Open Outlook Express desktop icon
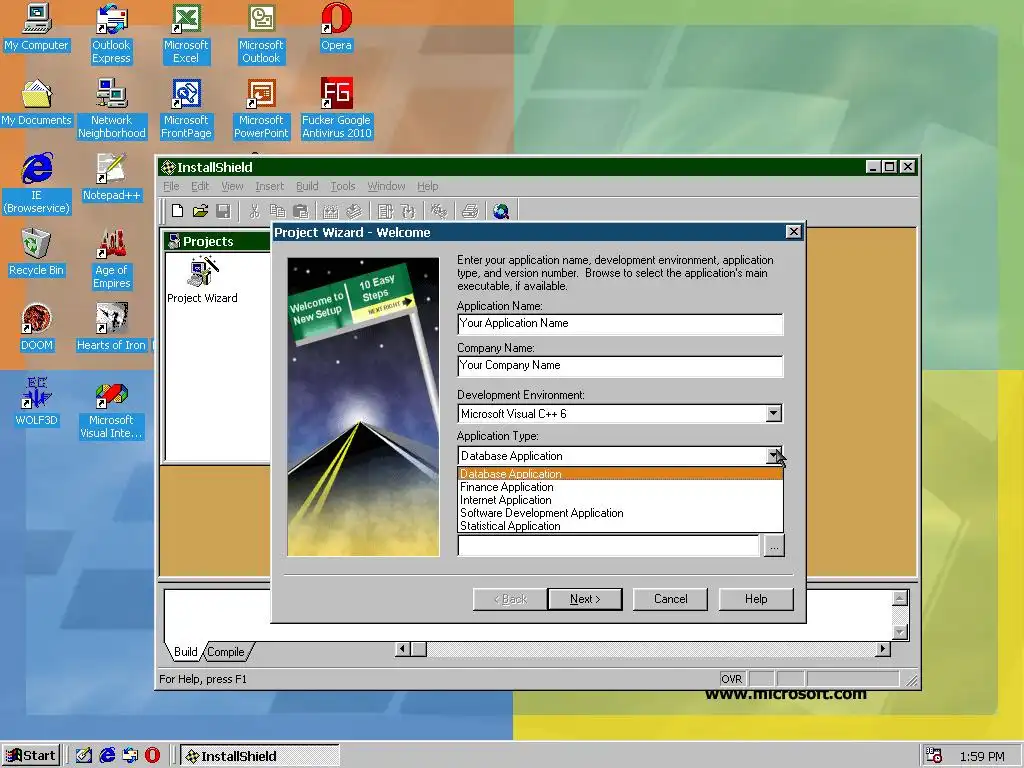This screenshot has height=768, width=1024. tap(112, 34)
